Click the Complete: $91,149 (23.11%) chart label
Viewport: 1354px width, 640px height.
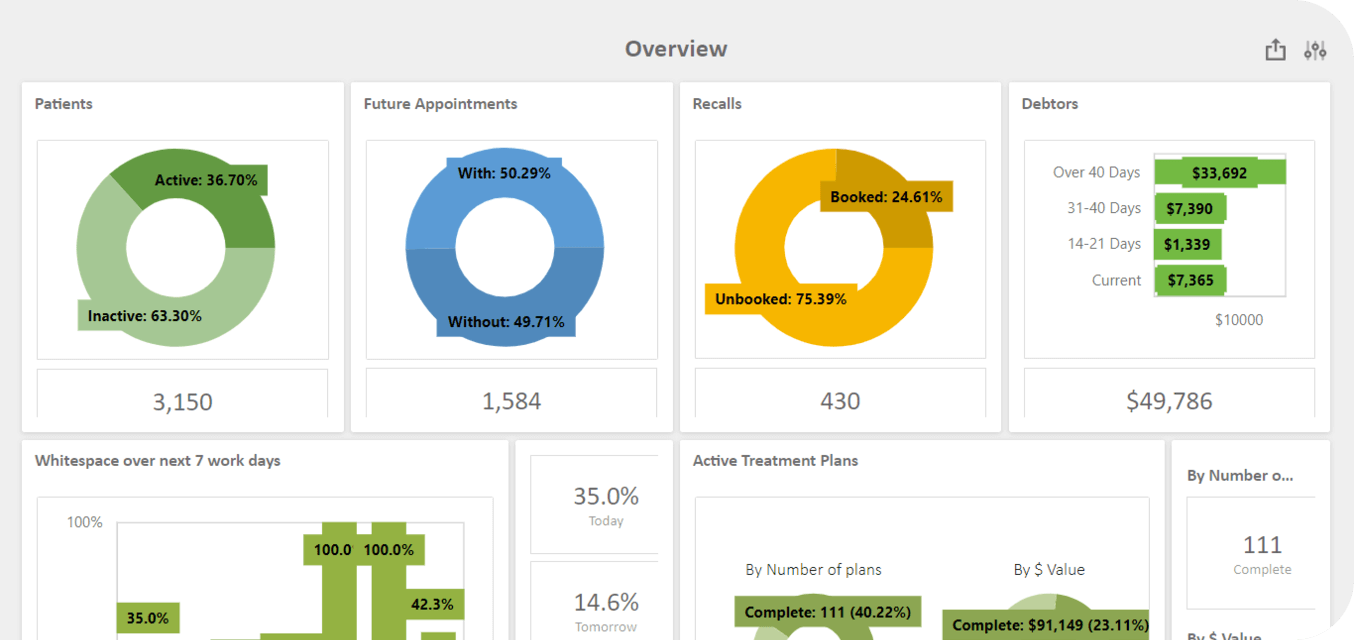(1046, 625)
